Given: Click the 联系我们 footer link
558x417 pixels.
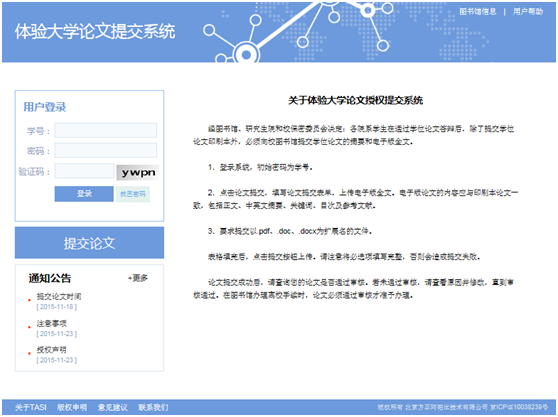Looking at the screenshot, I should tap(153, 407).
